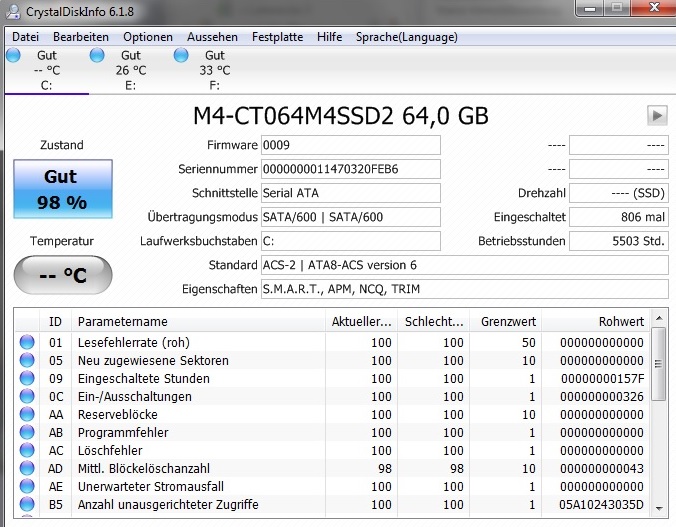Open the Festplatte menu
The image size is (676, 527).
[277, 37]
